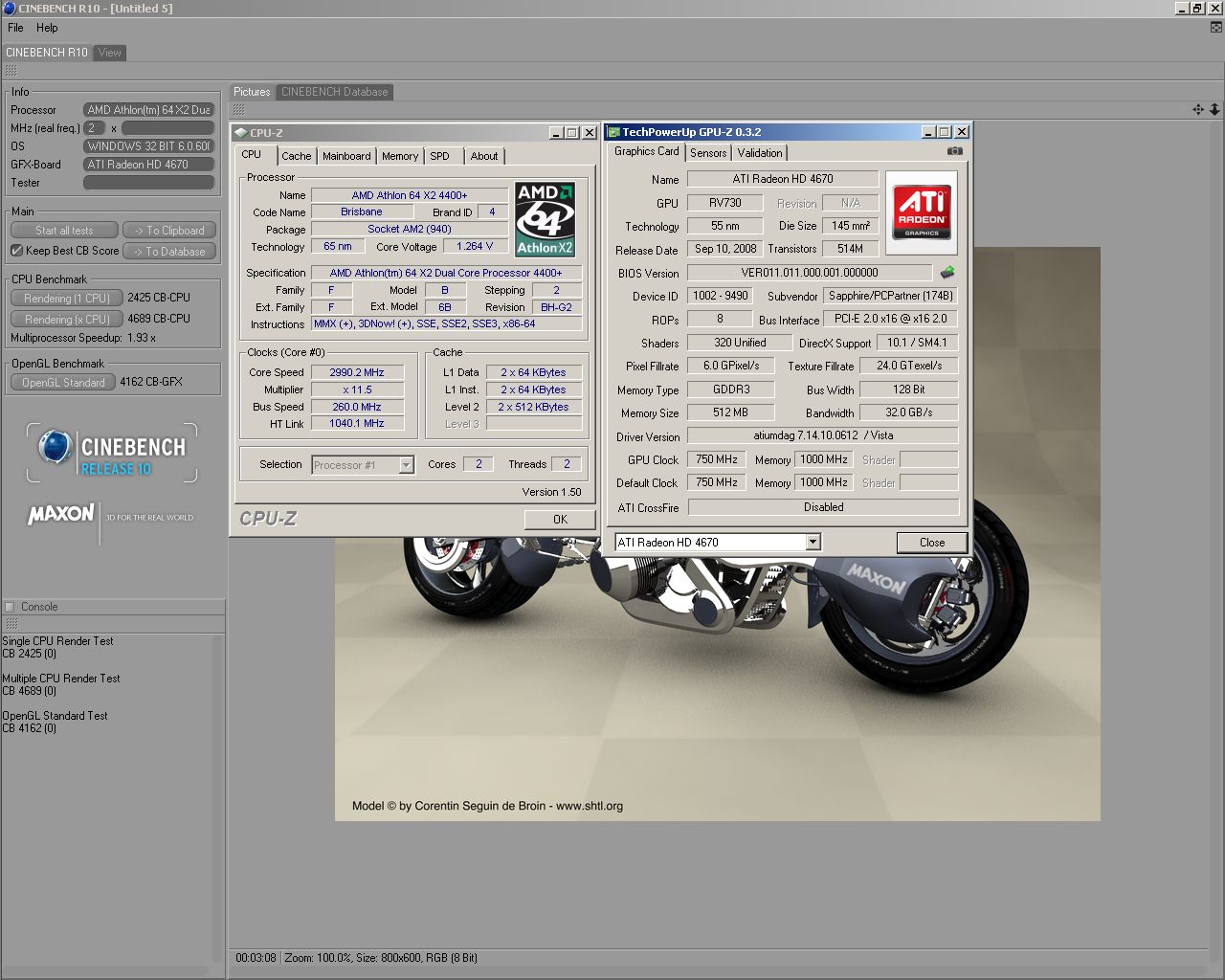Click the ATI Radeon Graphics logo
The width and height of the screenshot is (1225, 980).
pos(921,212)
